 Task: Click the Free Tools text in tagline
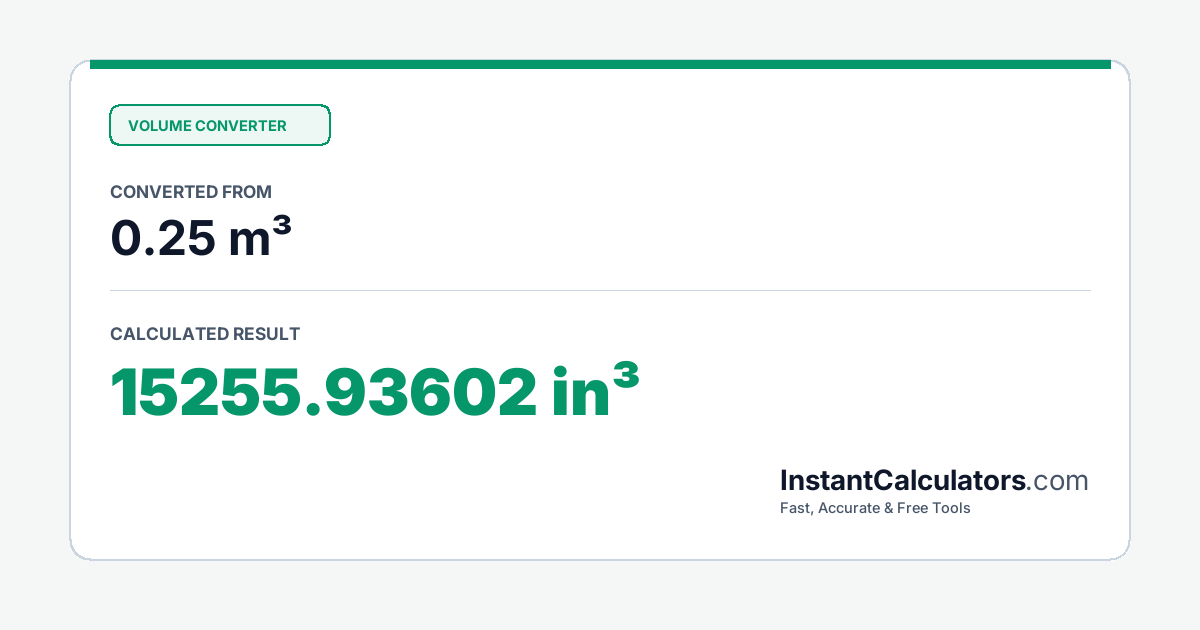935,508
